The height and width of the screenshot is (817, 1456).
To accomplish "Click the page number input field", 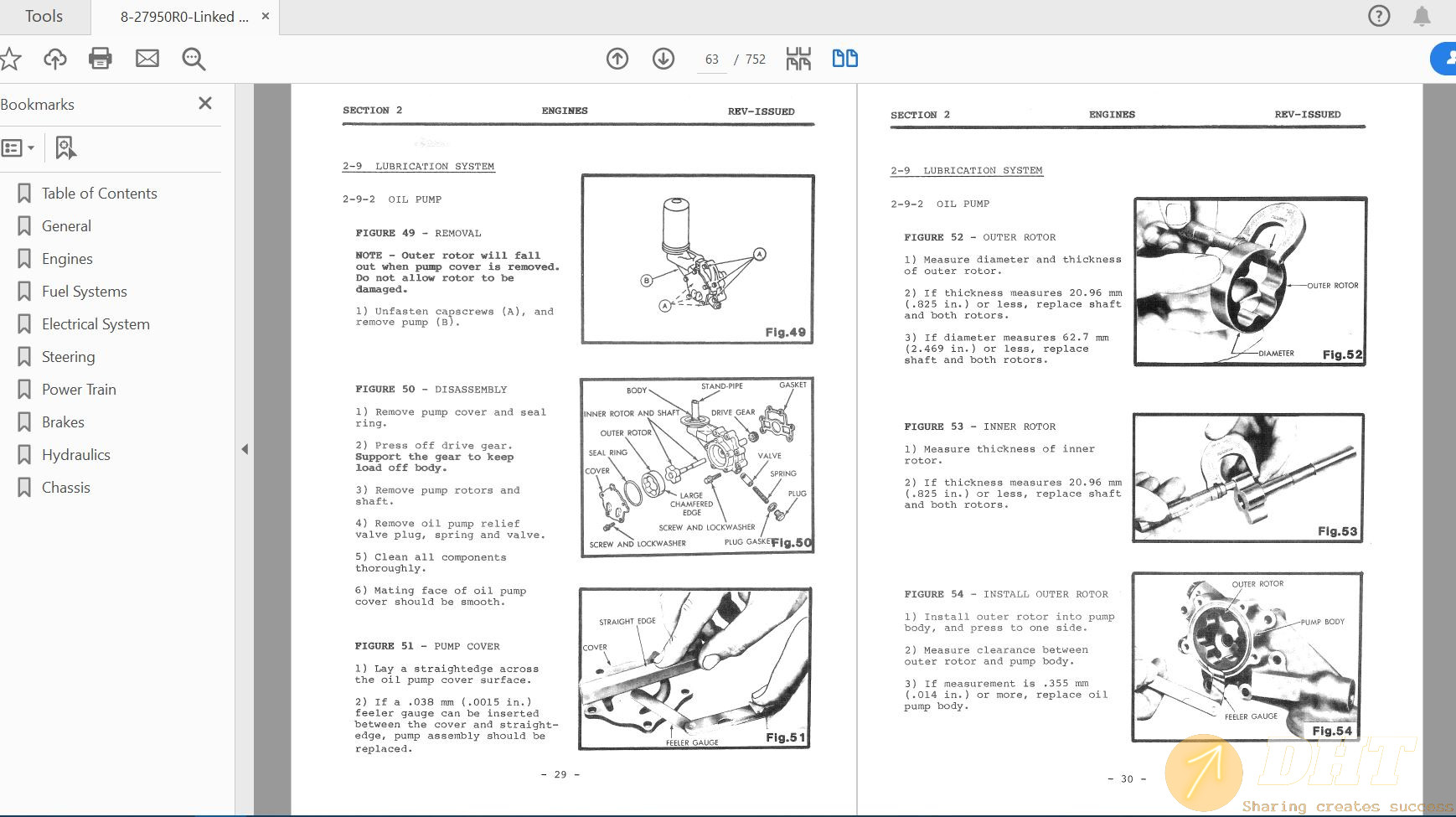I will pyautogui.click(x=712, y=59).
